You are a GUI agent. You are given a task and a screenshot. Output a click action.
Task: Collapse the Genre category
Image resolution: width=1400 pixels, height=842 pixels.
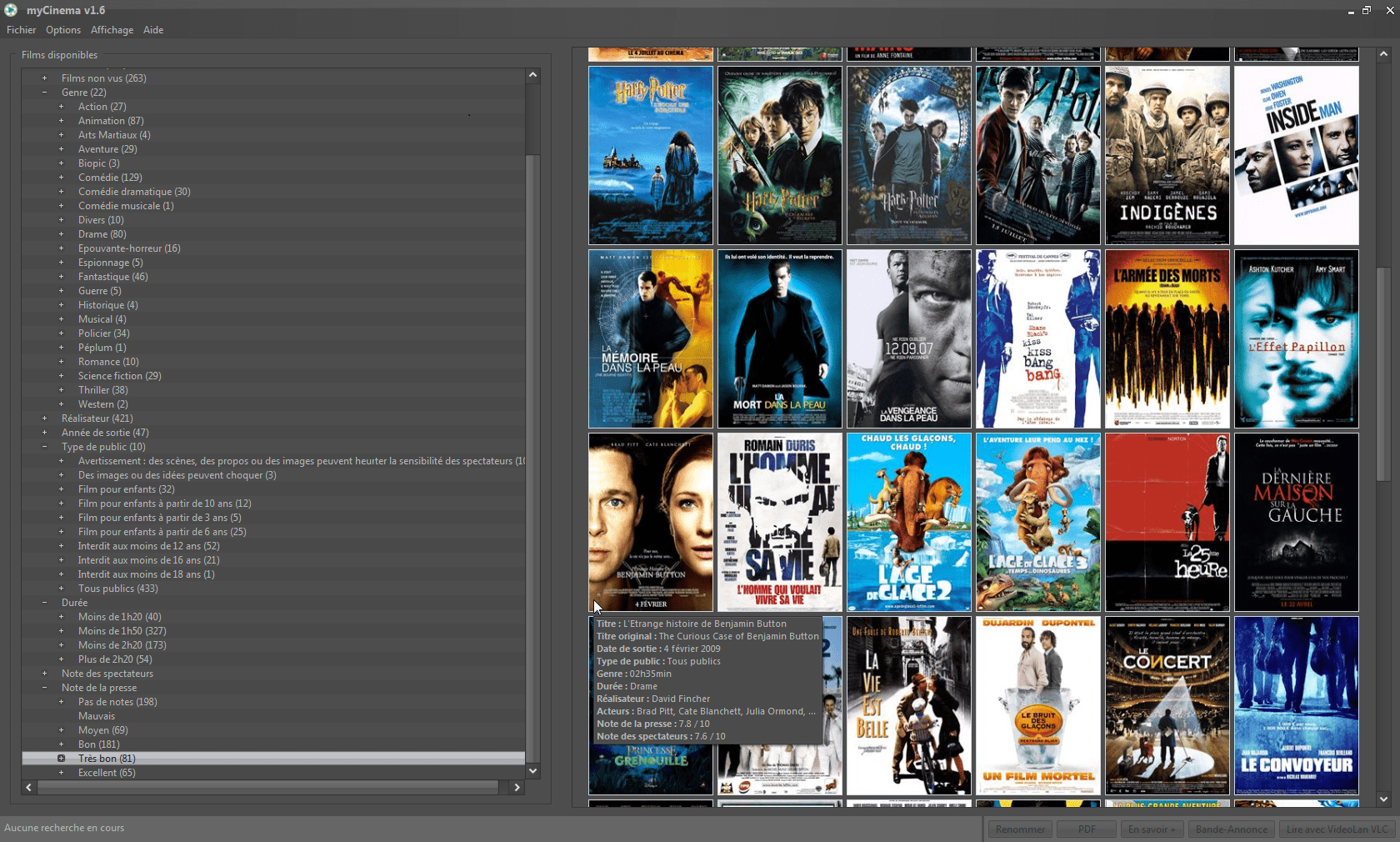(x=45, y=93)
